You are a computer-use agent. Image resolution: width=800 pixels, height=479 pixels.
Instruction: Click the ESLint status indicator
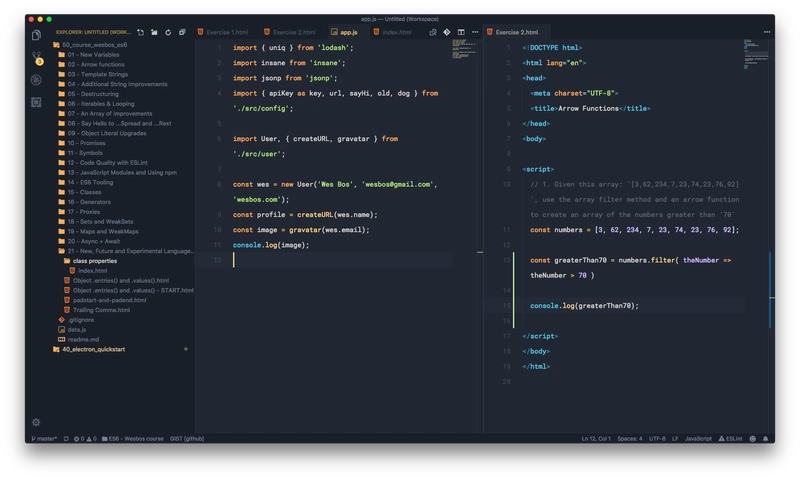(731, 438)
